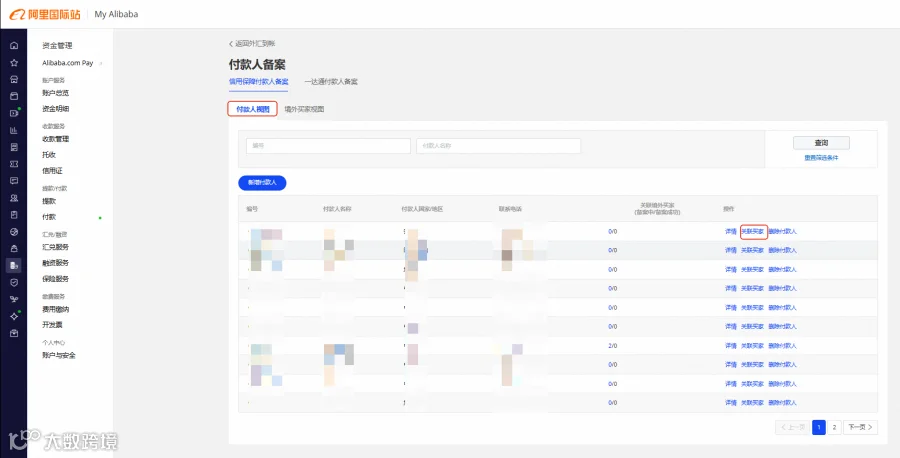Image resolution: width=900 pixels, height=458 pixels.
Task: Open the store icon in sidebar
Action: [x=14, y=80]
